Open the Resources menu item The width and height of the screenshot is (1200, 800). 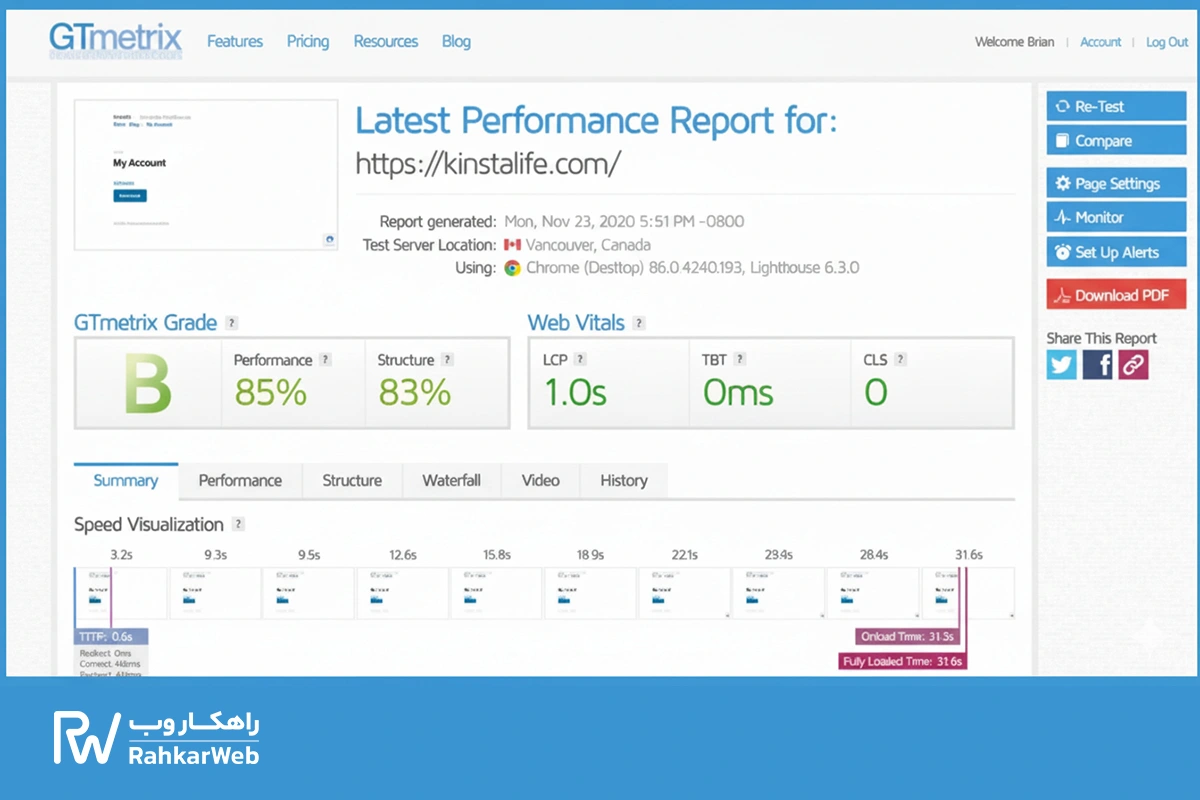click(x=386, y=41)
